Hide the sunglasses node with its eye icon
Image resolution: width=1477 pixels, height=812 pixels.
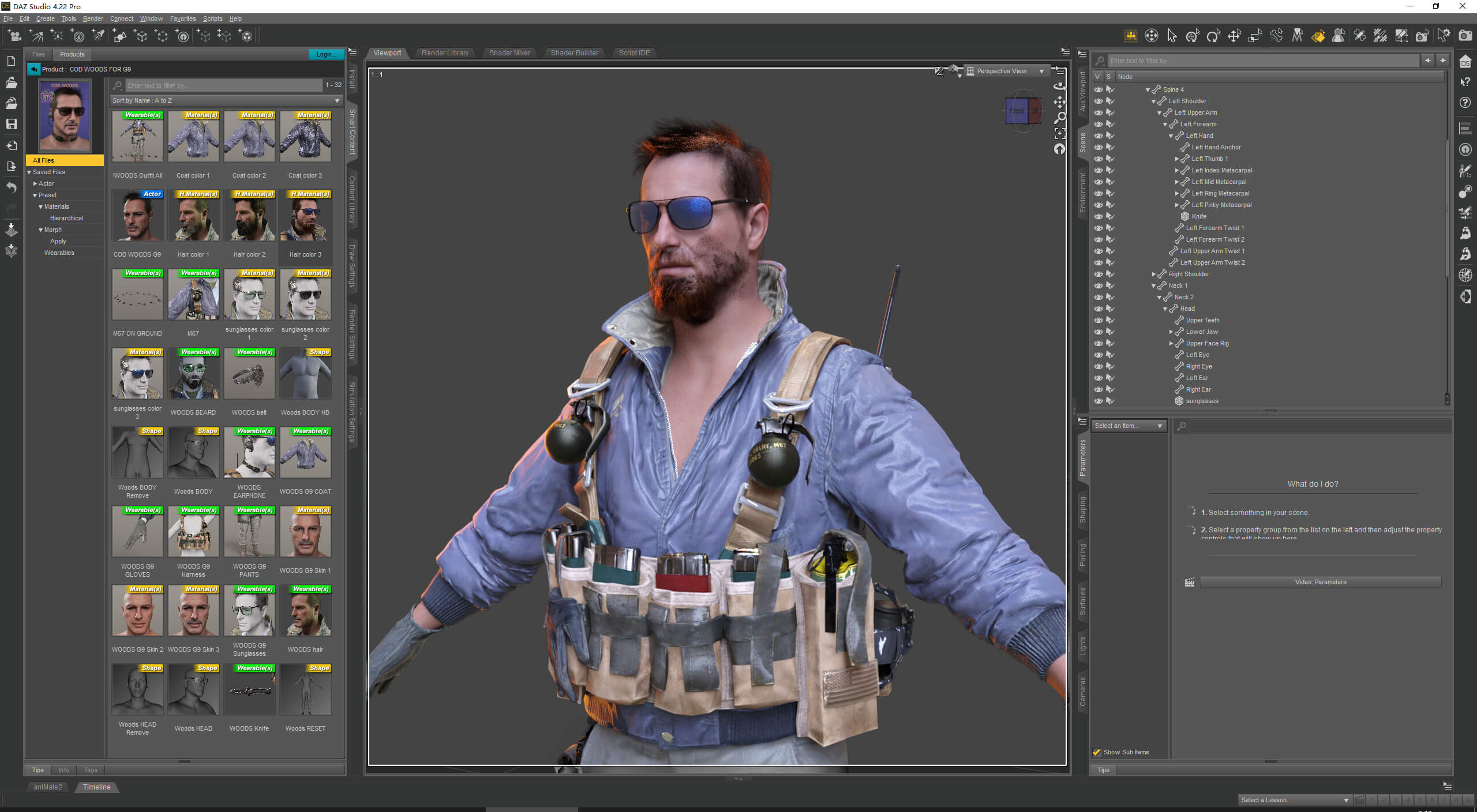coord(1098,401)
